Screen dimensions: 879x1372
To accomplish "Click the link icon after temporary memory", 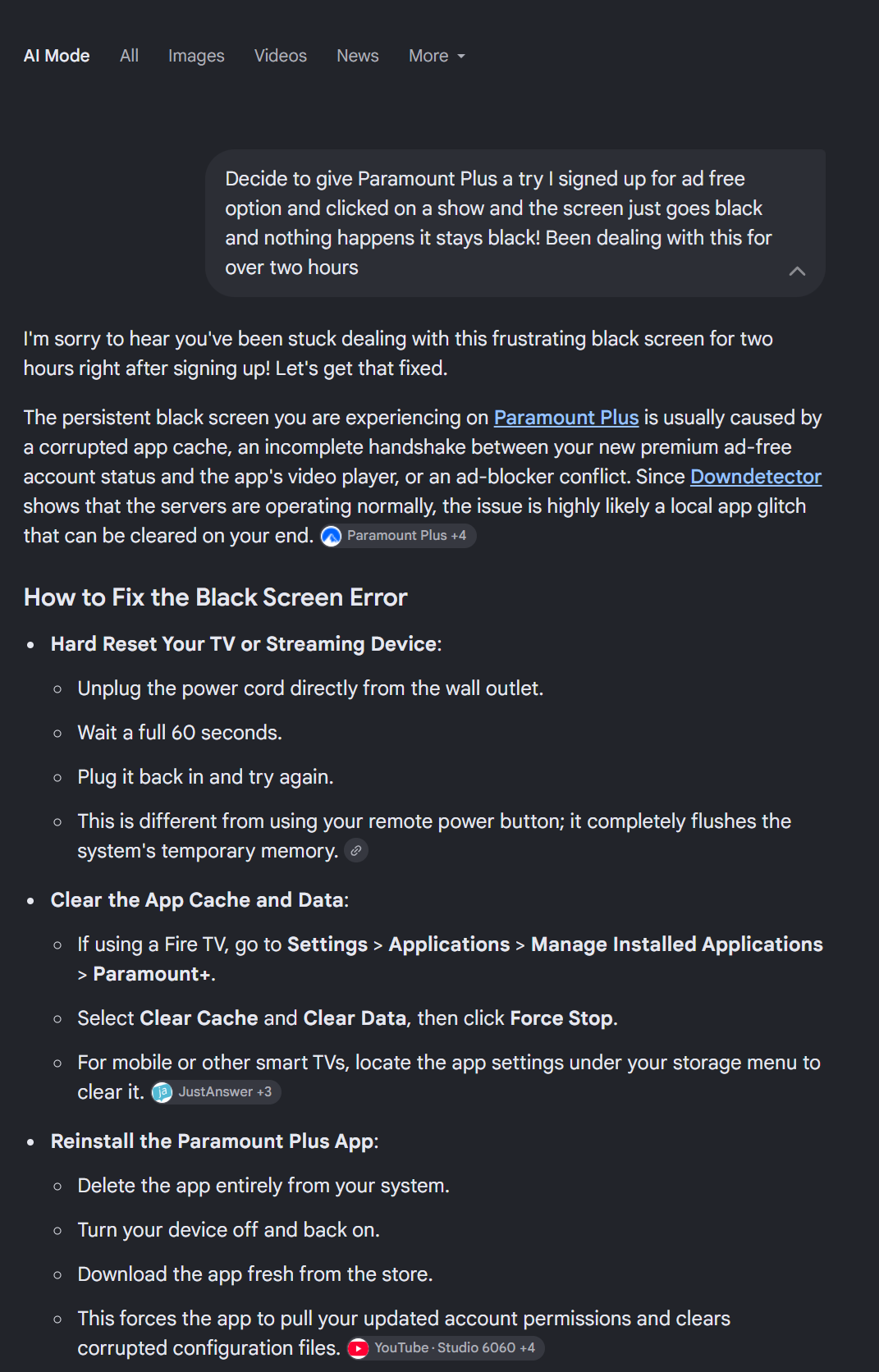I will click(x=356, y=851).
